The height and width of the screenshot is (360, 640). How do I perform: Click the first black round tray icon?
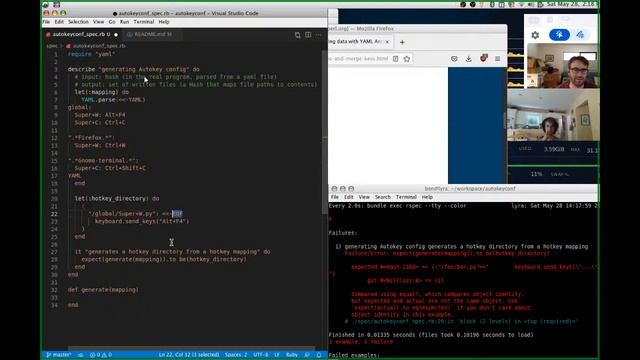(x=463, y=4)
